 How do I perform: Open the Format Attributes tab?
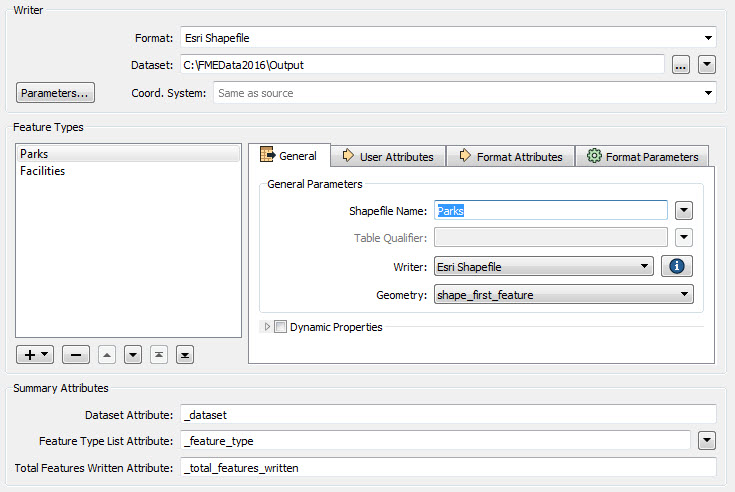click(510, 156)
